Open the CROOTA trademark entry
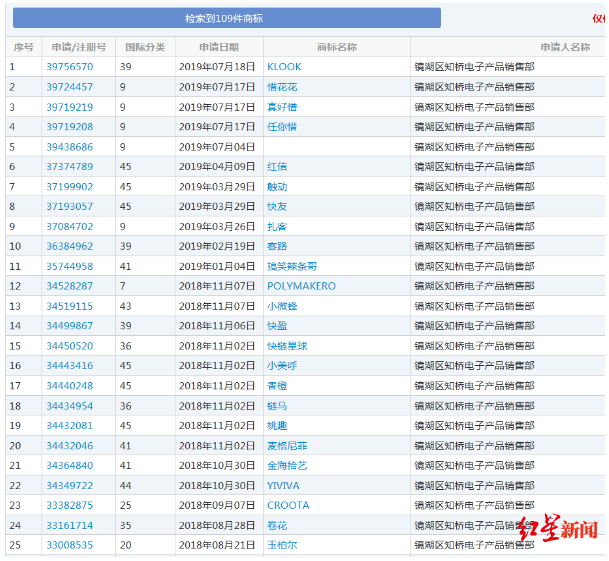 click(288, 505)
